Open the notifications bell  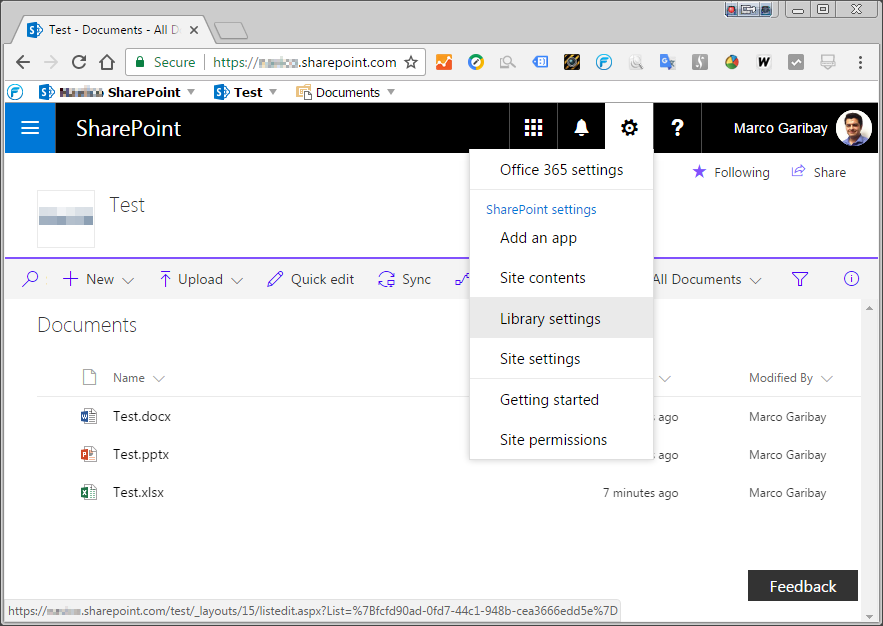(x=581, y=128)
